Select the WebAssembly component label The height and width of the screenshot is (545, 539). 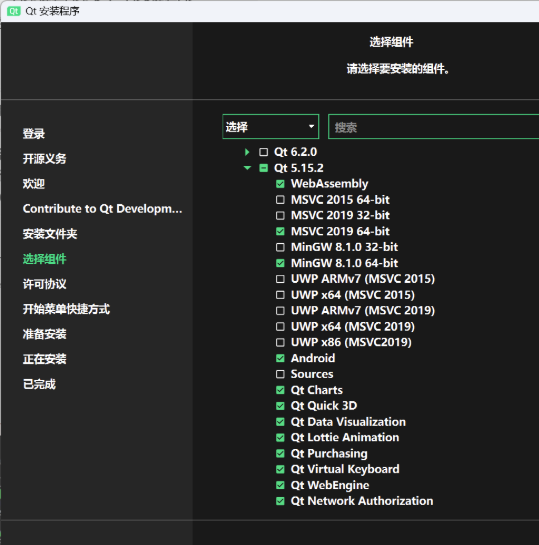click(x=329, y=184)
